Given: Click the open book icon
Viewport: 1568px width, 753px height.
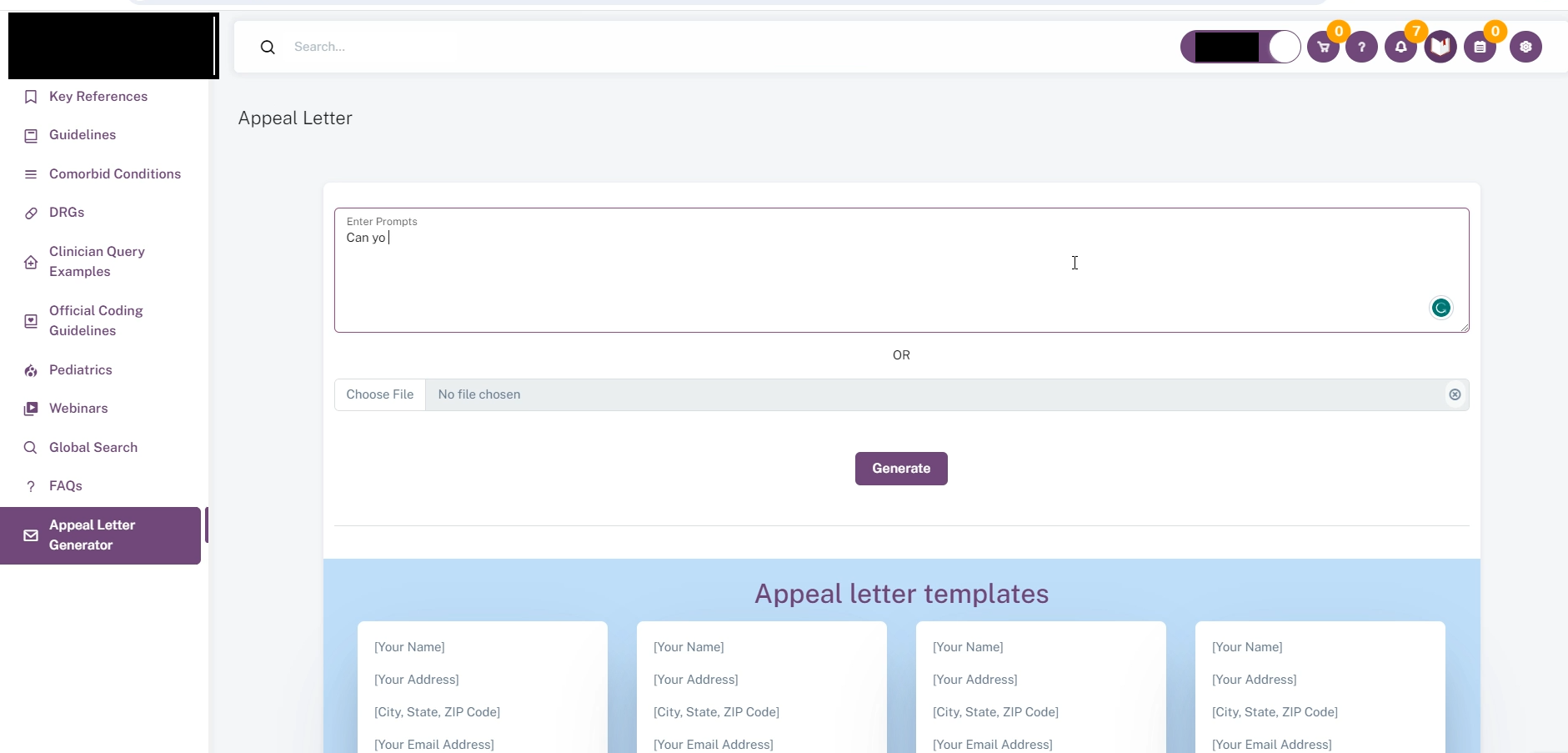Looking at the screenshot, I should click(x=1440, y=47).
